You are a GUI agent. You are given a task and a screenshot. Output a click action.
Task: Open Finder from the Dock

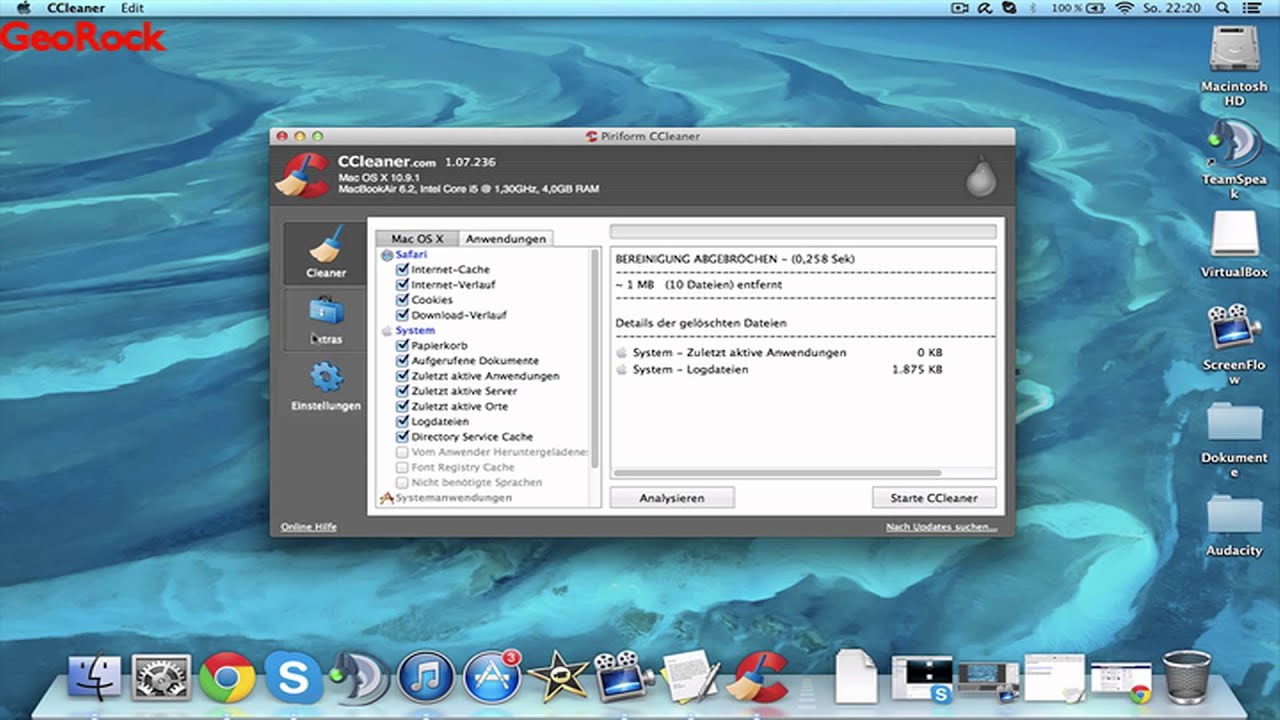95,678
